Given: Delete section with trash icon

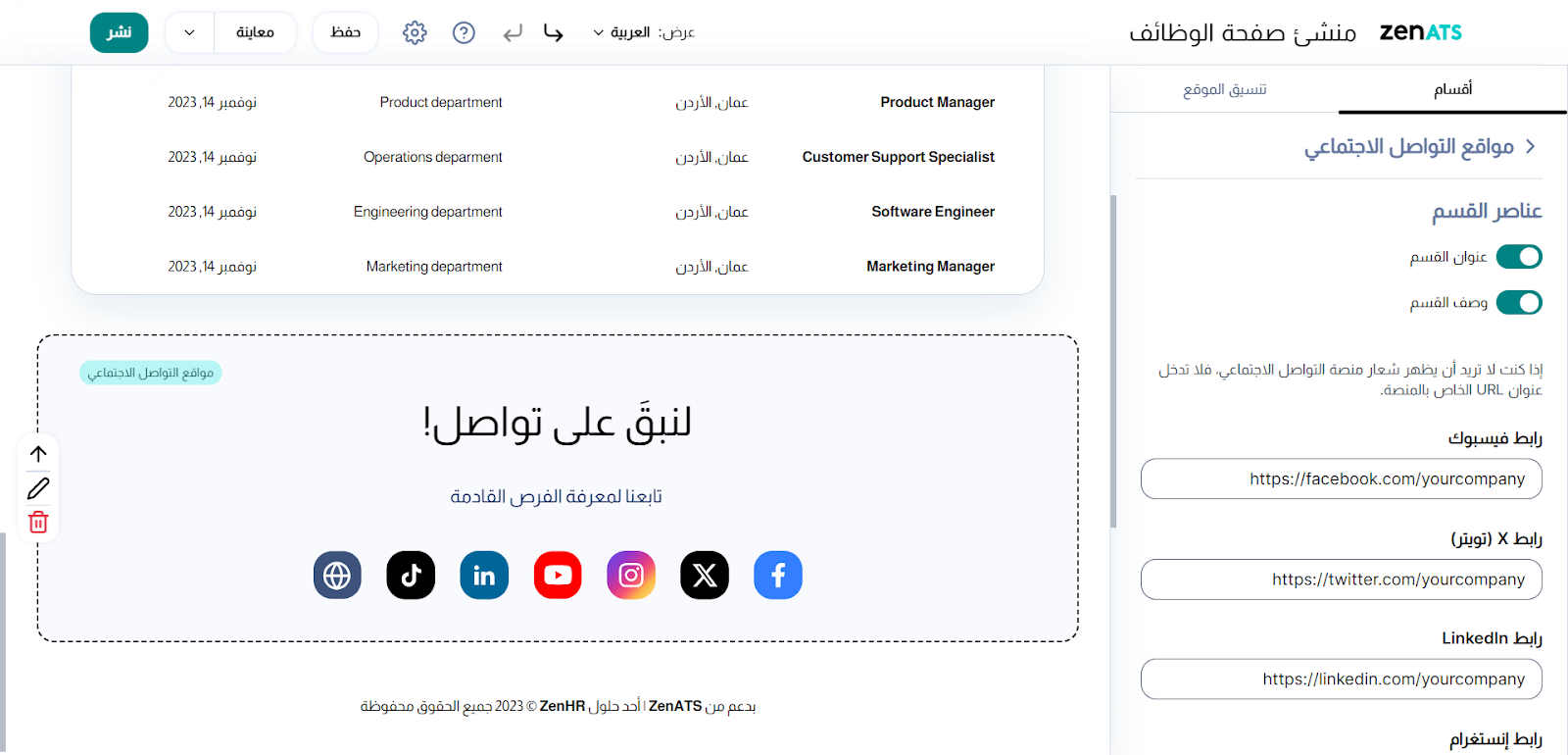Looking at the screenshot, I should pyautogui.click(x=38, y=522).
